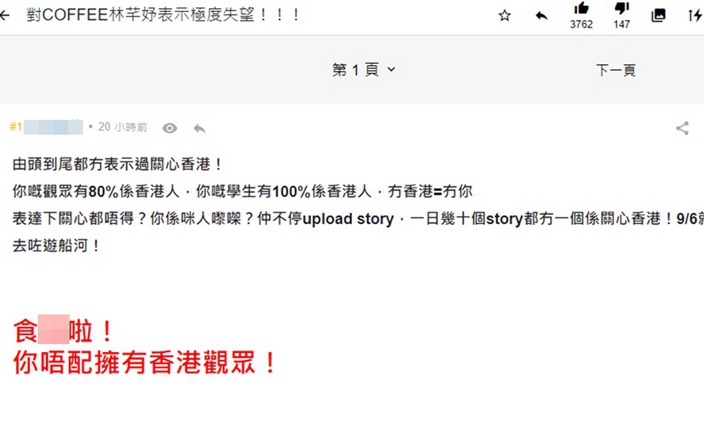Viewport: 704px width, 444px height.
Task: Go to next page via 下一頁
Action: pos(616,70)
